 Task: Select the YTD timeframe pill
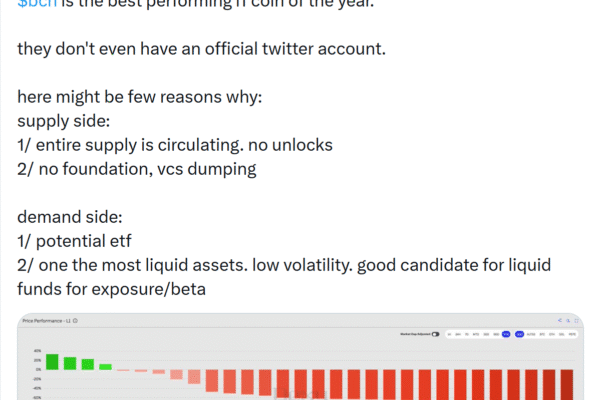(506, 334)
